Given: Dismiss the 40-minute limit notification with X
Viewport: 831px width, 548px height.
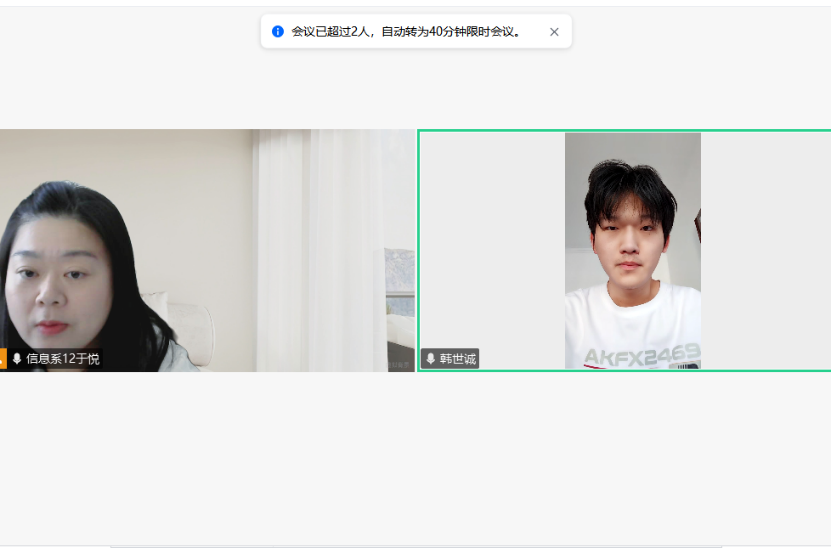Looking at the screenshot, I should click(554, 32).
